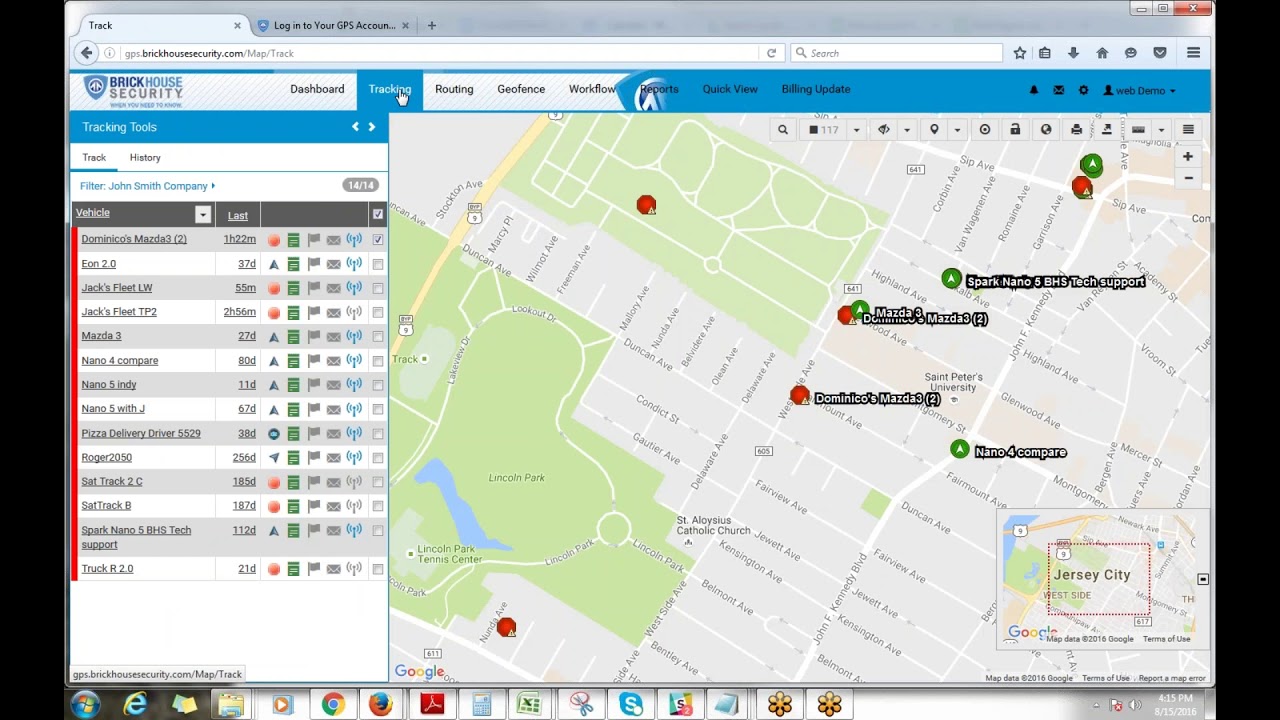Screen dimensions: 1280x720
Task: Expand the visibility eye dropdown arrow
Action: (907, 130)
